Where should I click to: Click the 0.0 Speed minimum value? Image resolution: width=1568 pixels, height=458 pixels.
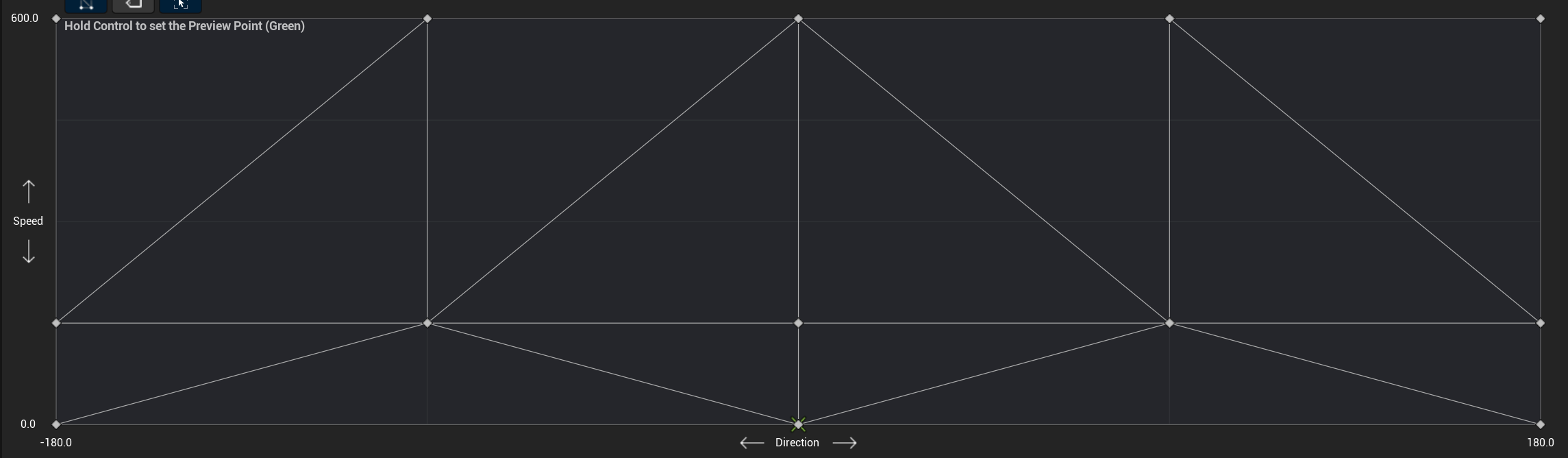point(28,424)
